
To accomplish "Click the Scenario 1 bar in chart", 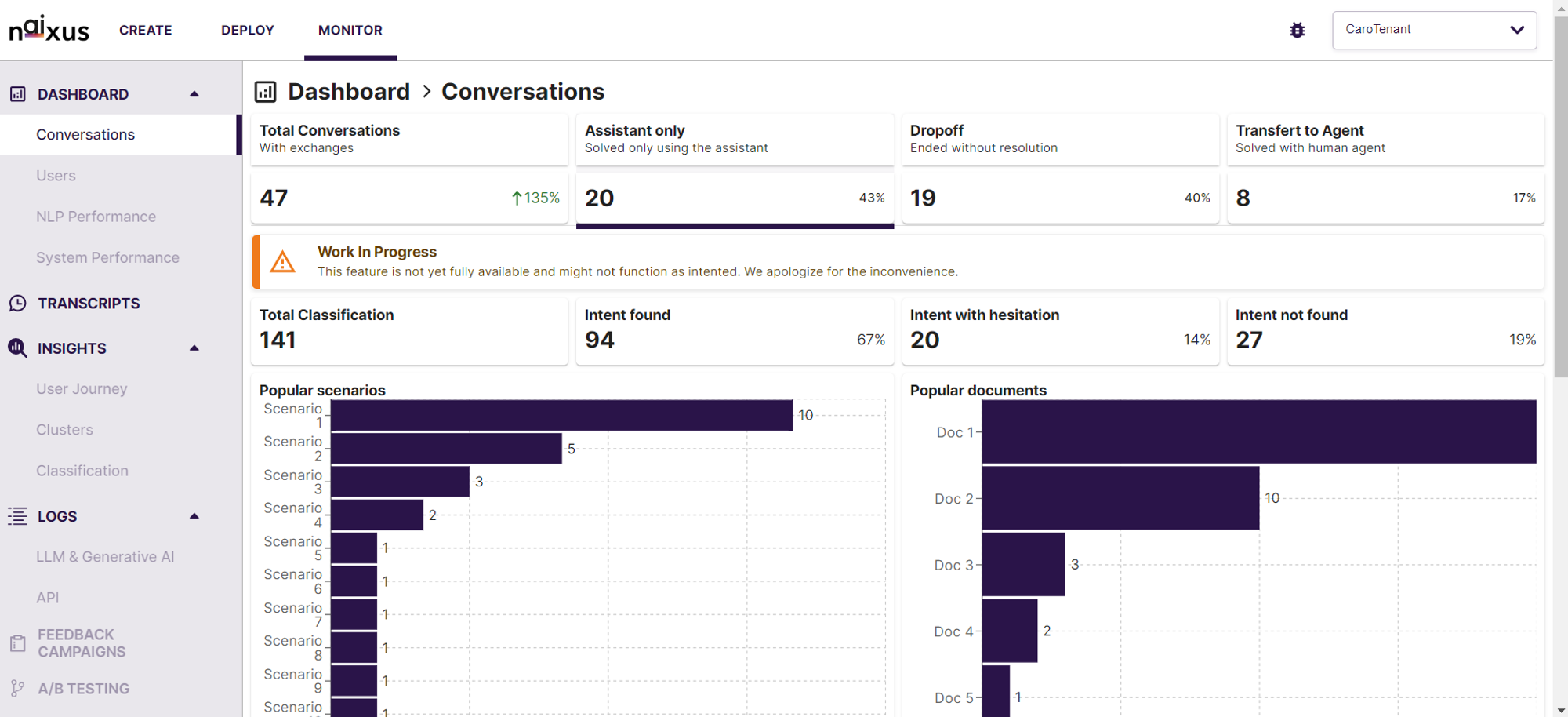I will click(561, 415).
